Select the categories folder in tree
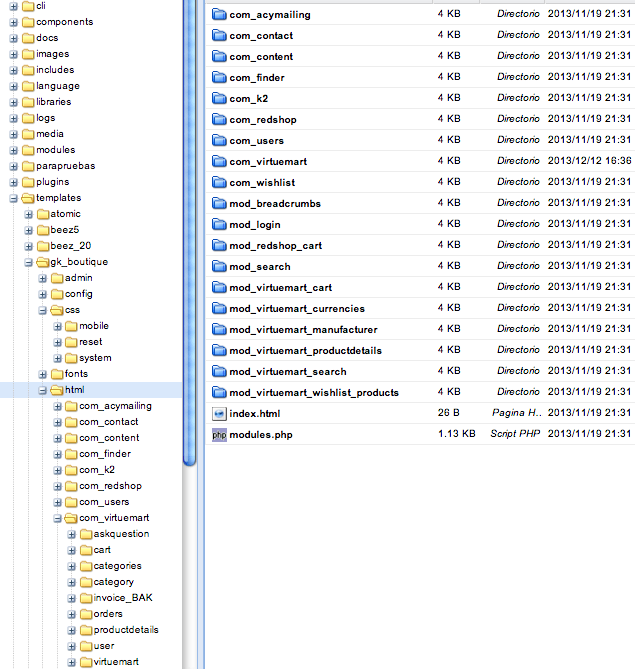This screenshot has height=669, width=635. 117,566
